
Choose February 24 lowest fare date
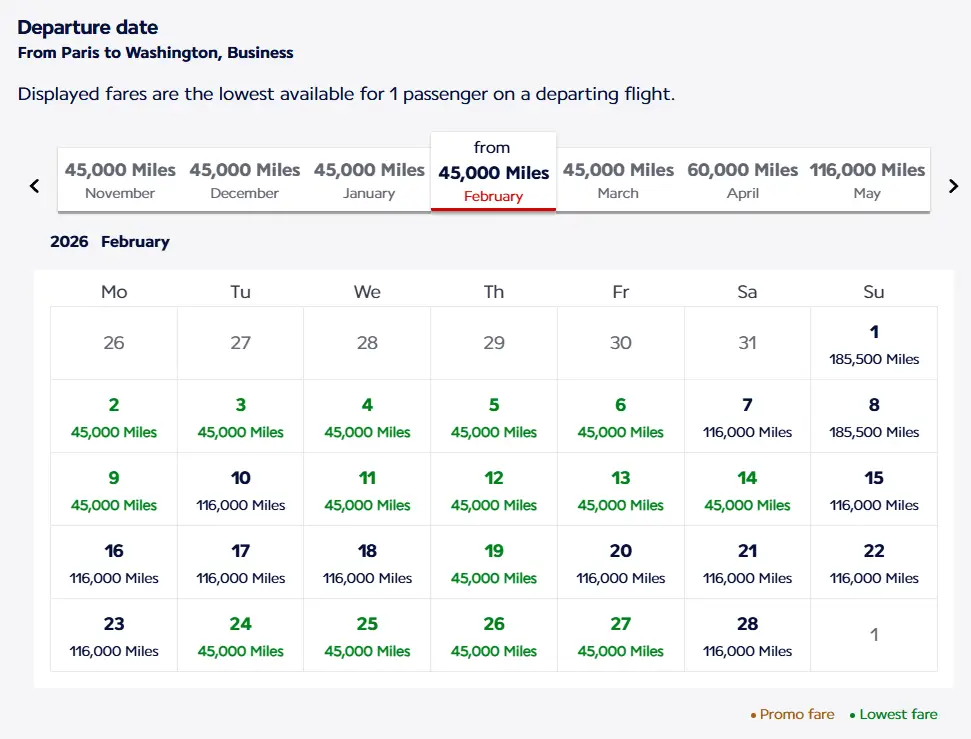coord(241,636)
